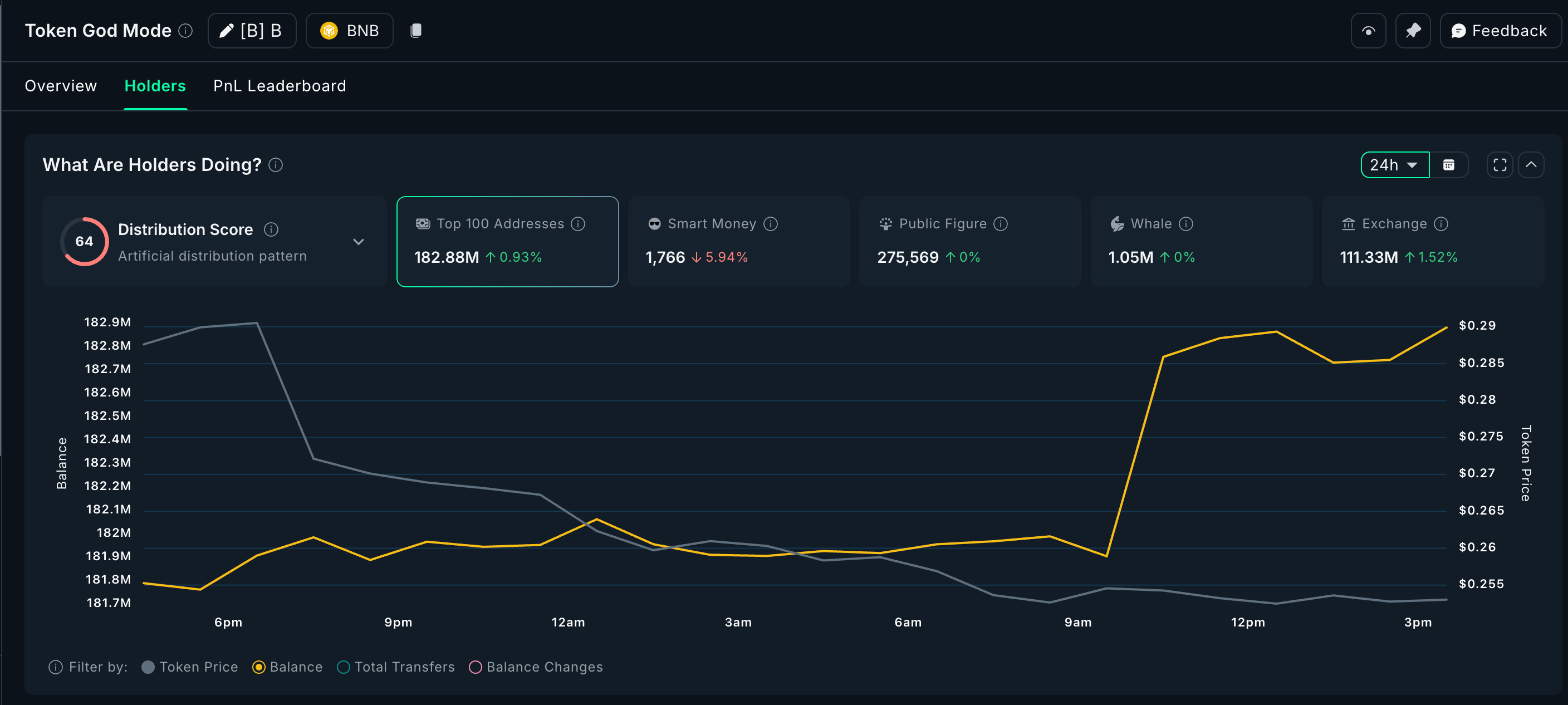Click the pin icon button
Viewport: 1568px width, 705px height.
[1412, 31]
